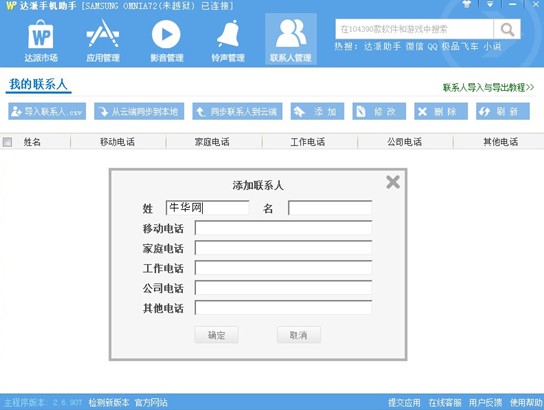Viewport: 544px width, 410px height.
Task: Click hot search term QQ
Action: pyautogui.click(x=432, y=46)
